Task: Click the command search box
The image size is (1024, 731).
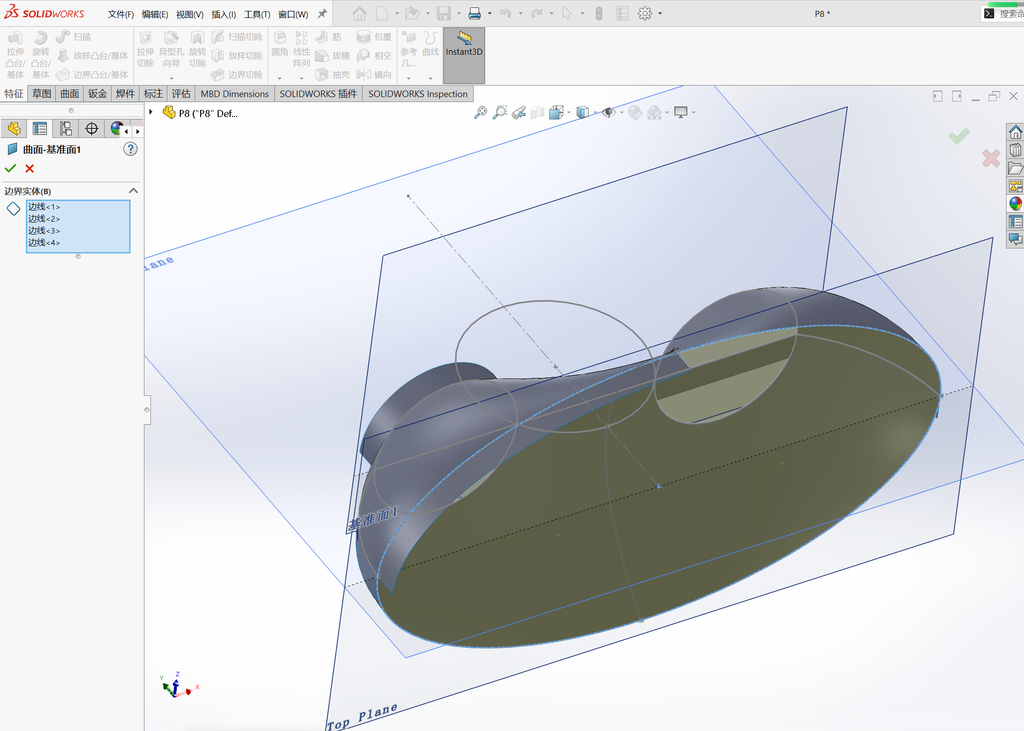Action: pyautogui.click(x=1003, y=14)
